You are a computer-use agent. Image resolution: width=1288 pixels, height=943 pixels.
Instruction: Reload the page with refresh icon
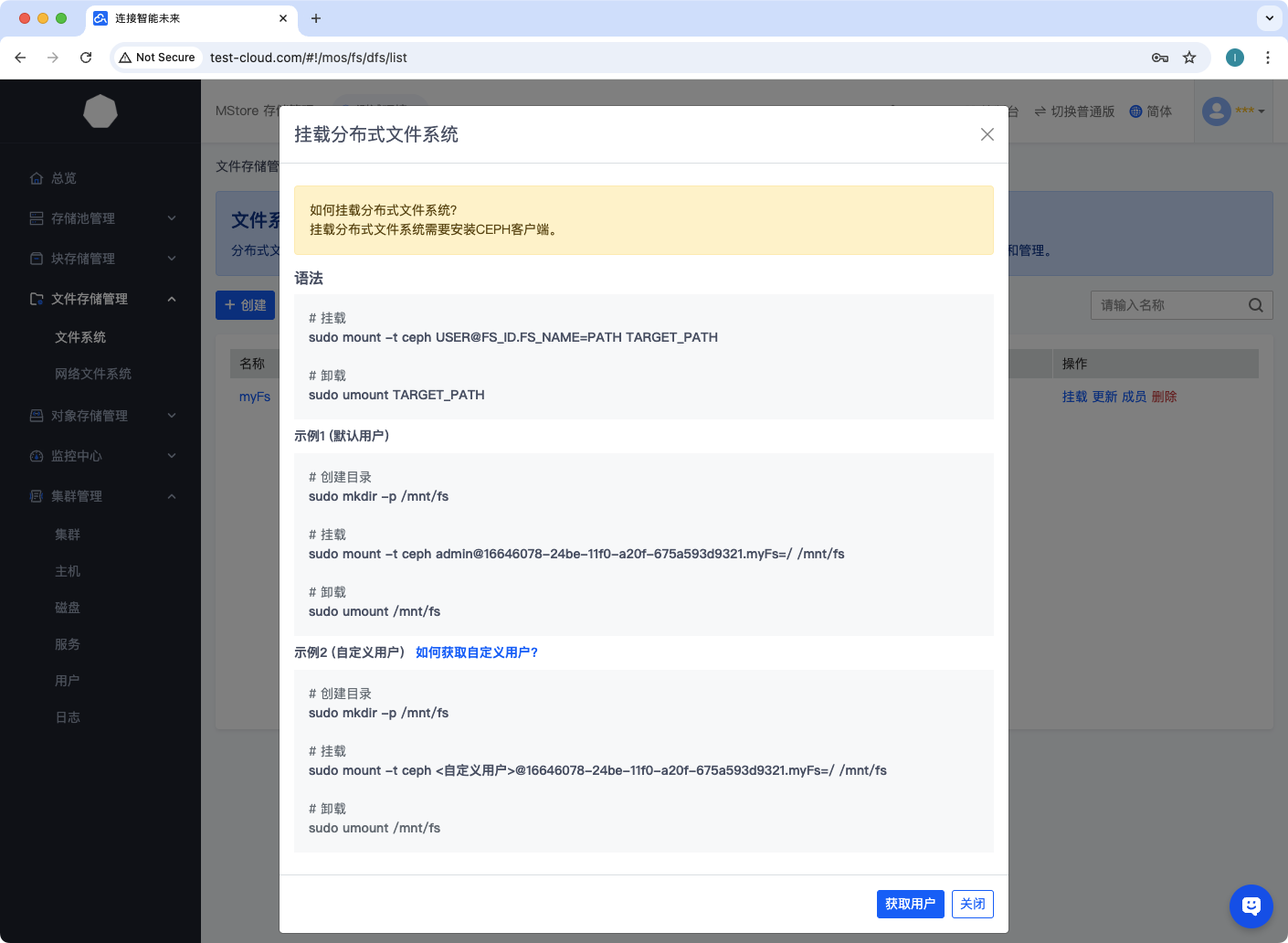(x=86, y=58)
